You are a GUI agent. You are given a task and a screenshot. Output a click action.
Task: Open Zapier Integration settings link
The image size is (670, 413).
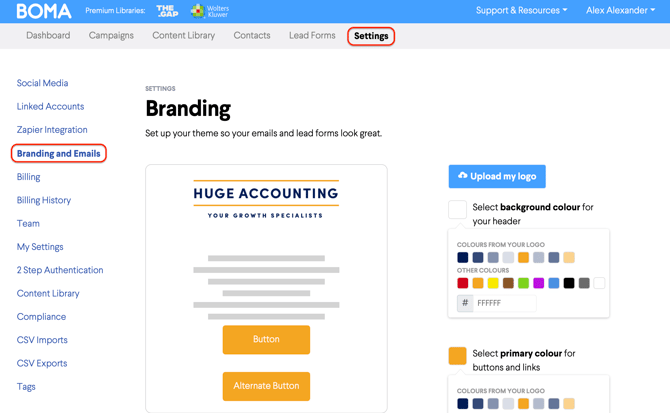[52, 130]
